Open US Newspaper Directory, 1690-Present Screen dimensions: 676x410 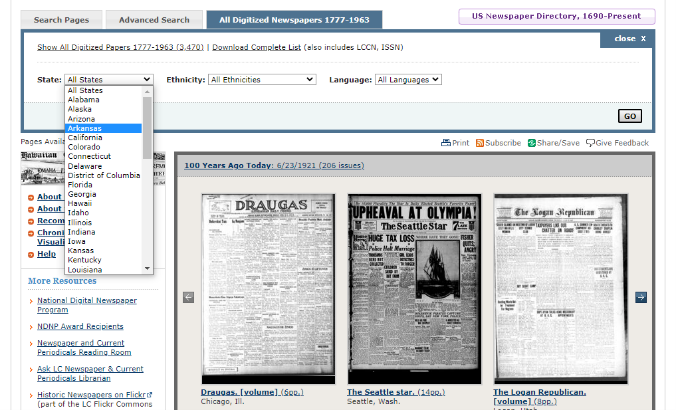[556, 16]
